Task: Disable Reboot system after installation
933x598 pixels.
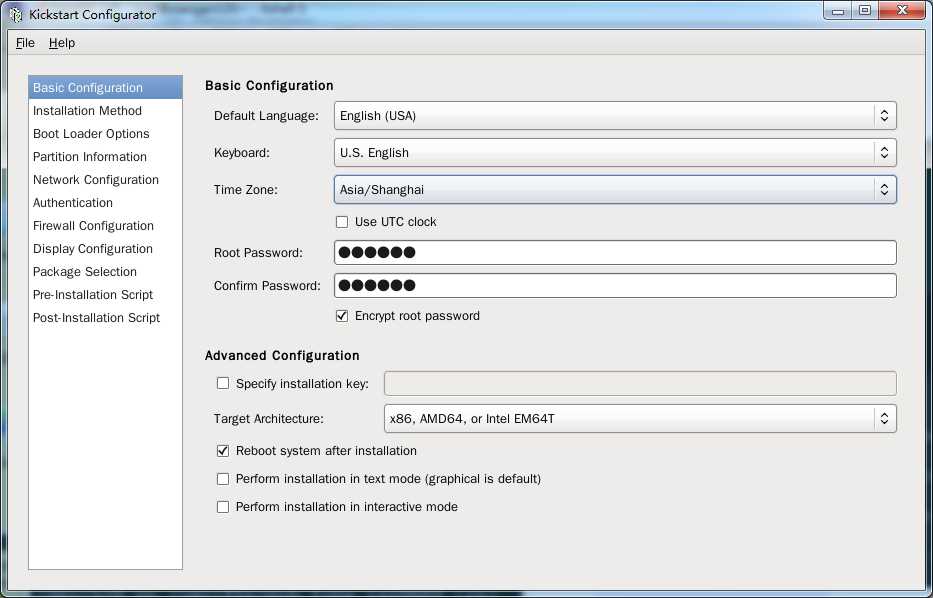Action: pos(223,451)
